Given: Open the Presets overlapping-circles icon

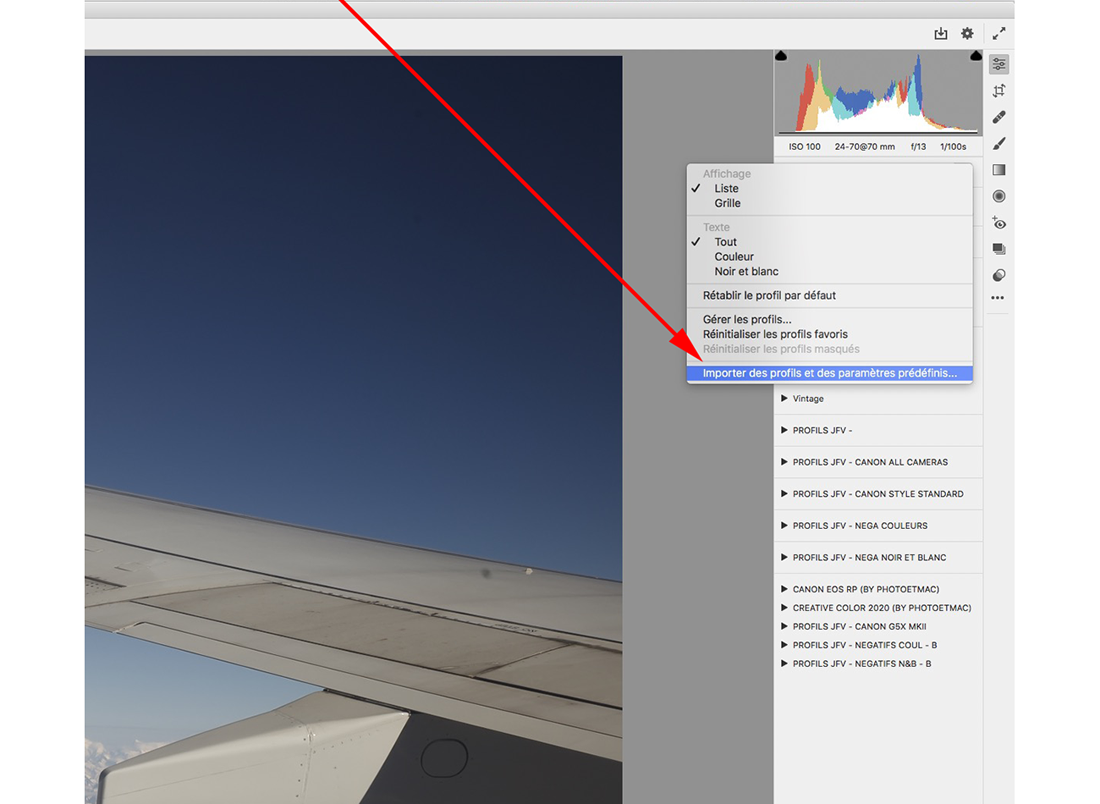Looking at the screenshot, I should (x=998, y=275).
